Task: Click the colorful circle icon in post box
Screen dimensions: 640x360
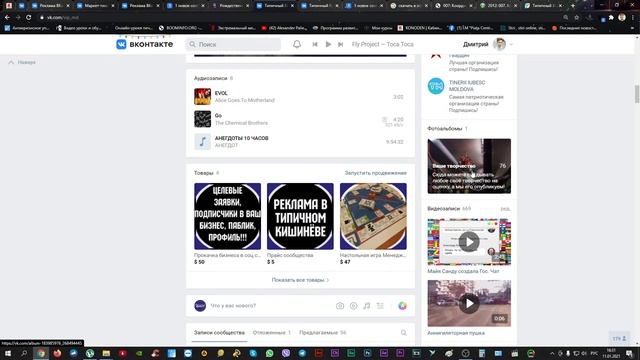Action: click(x=402, y=306)
